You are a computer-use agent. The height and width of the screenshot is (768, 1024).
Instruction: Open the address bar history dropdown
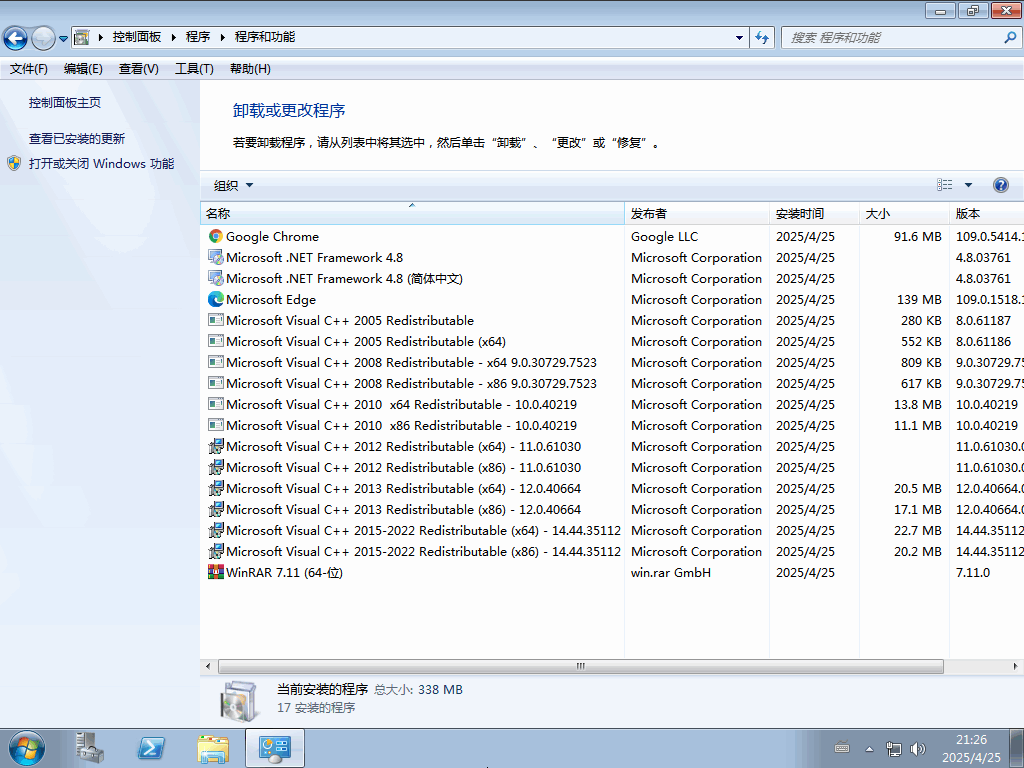tap(738, 36)
